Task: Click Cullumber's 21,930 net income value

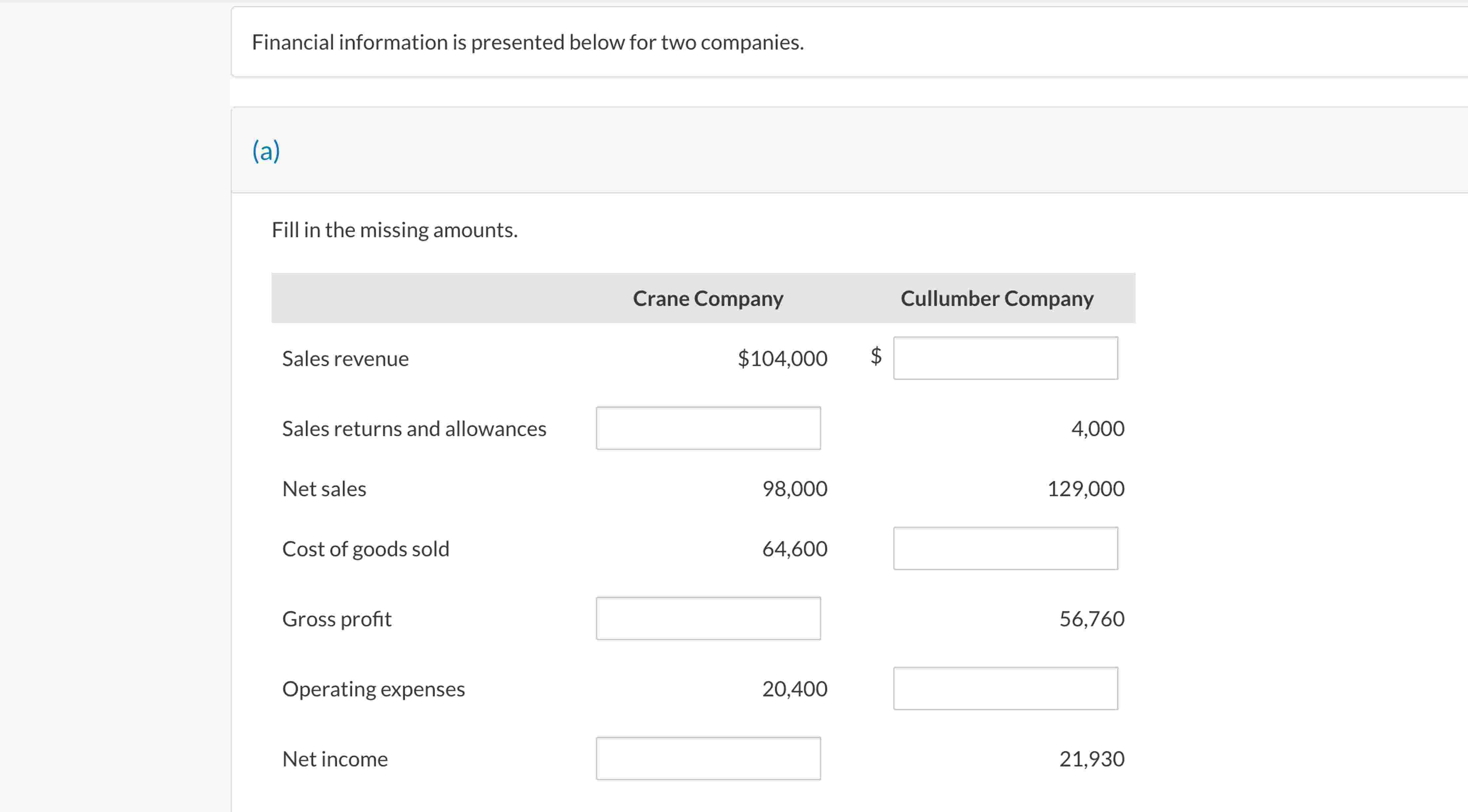Action: point(1091,759)
